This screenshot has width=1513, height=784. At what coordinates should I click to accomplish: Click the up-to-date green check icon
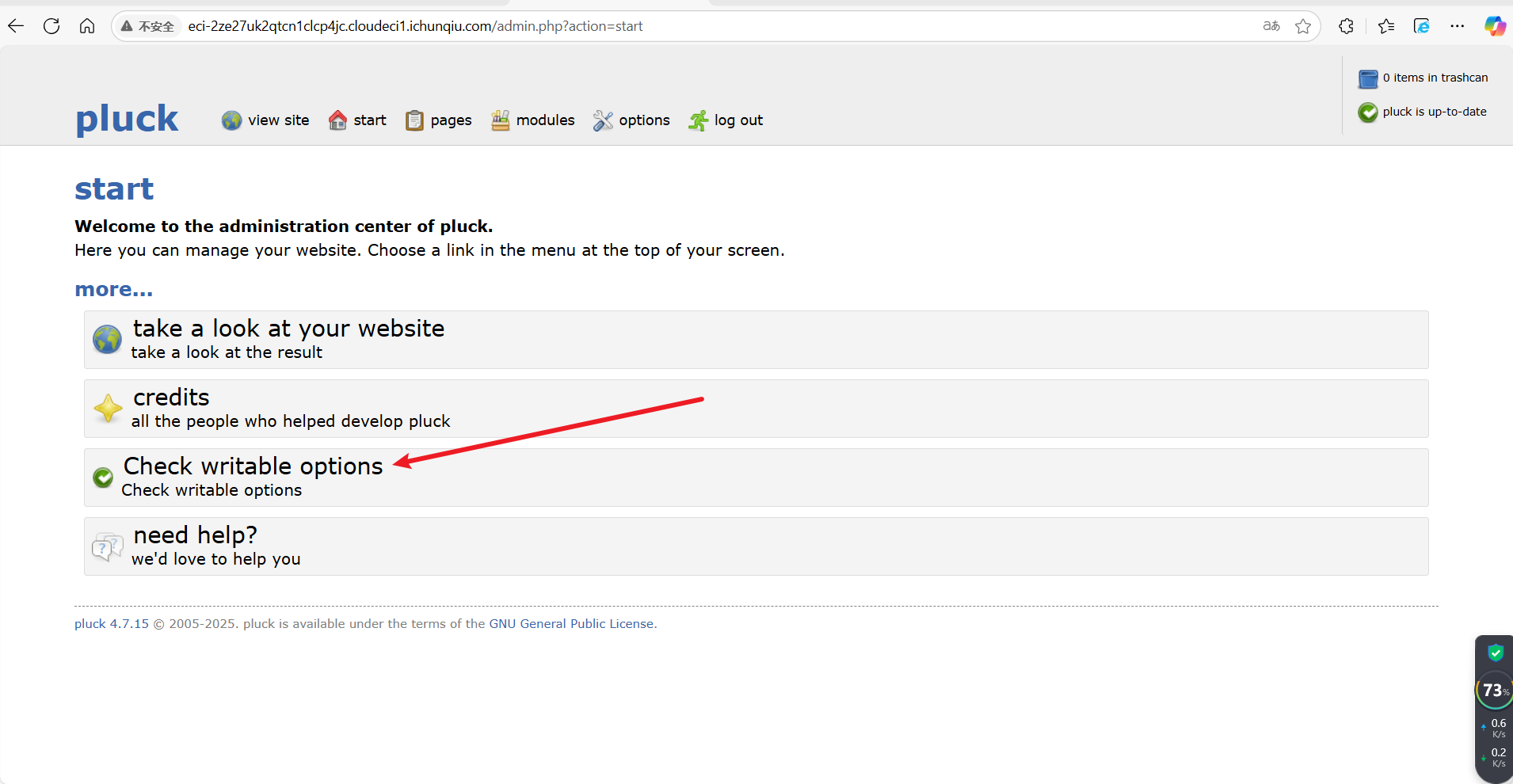tap(1368, 112)
